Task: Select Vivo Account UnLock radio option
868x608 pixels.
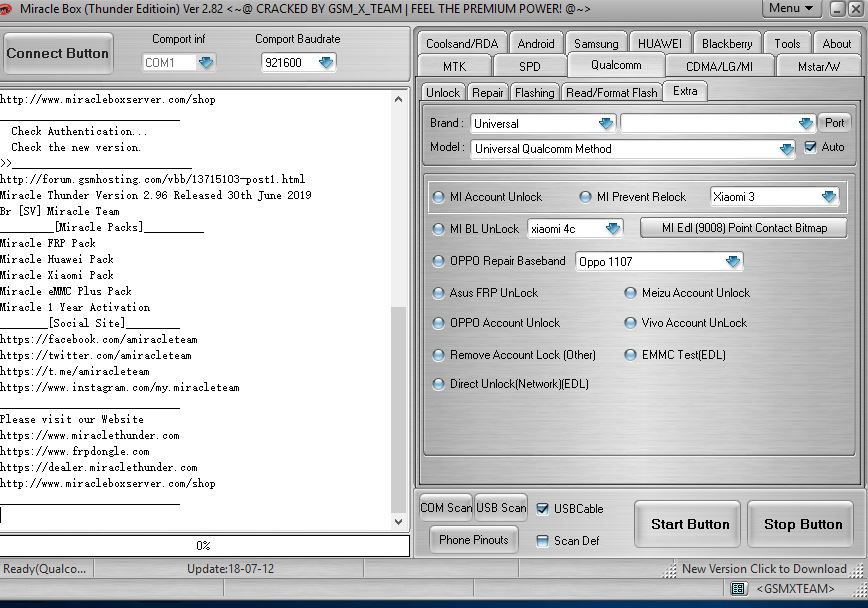Action: pyautogui.click(x=631, y=323)
